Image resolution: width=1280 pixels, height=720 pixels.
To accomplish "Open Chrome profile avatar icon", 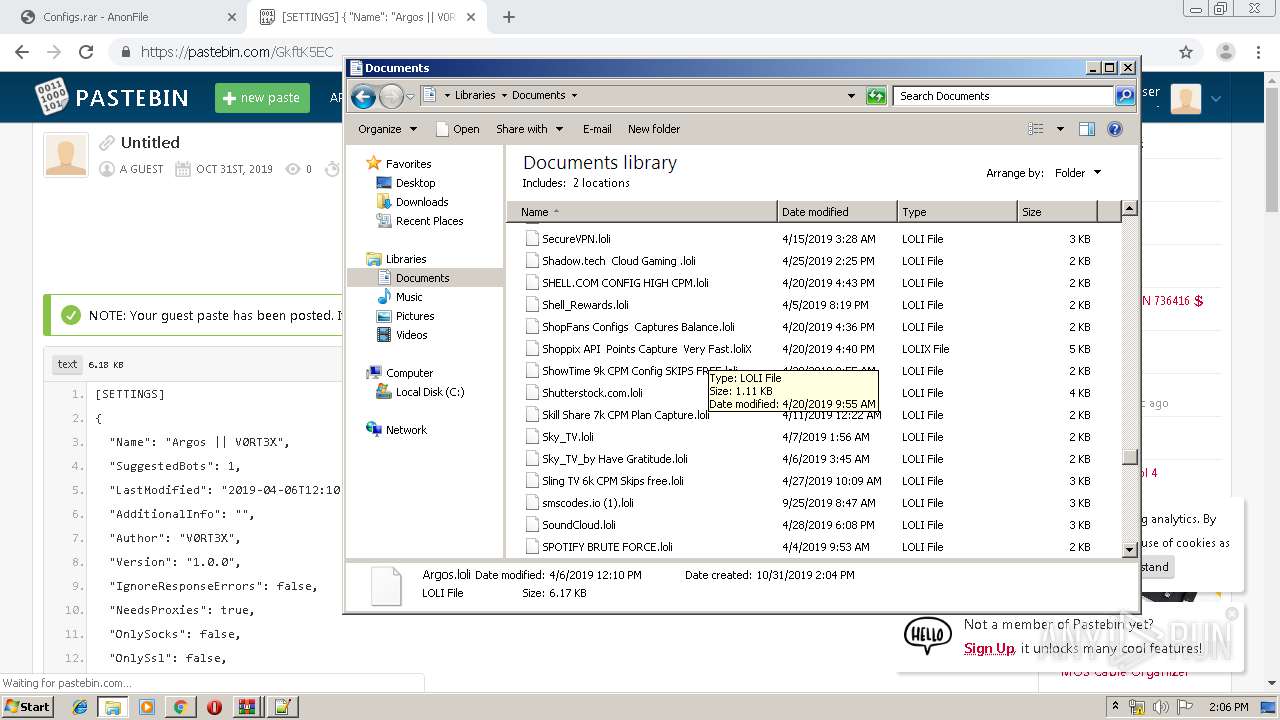I will (x=1225, y=52).
